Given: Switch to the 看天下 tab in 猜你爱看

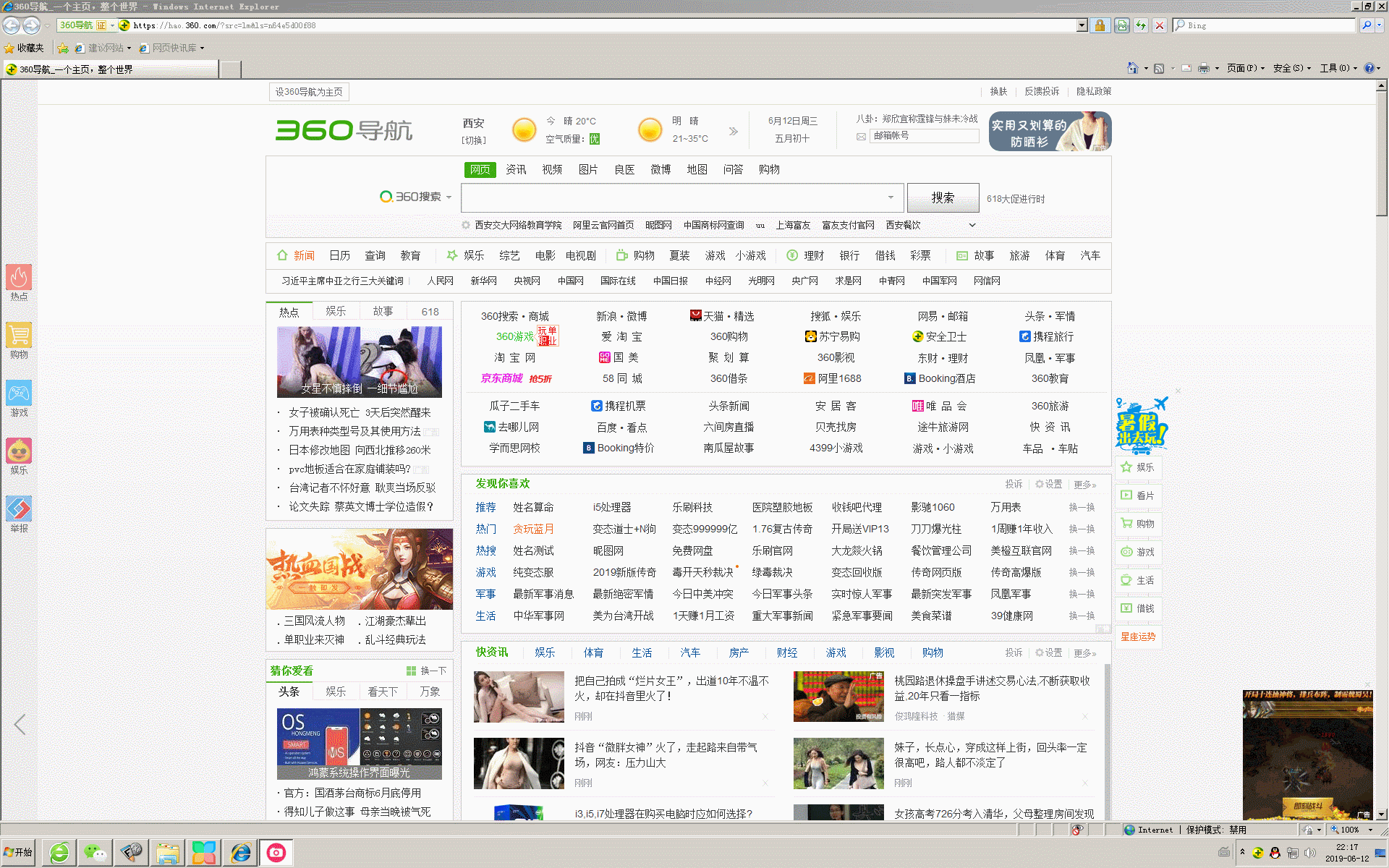Looking at the screenshot, I should 383,692.
